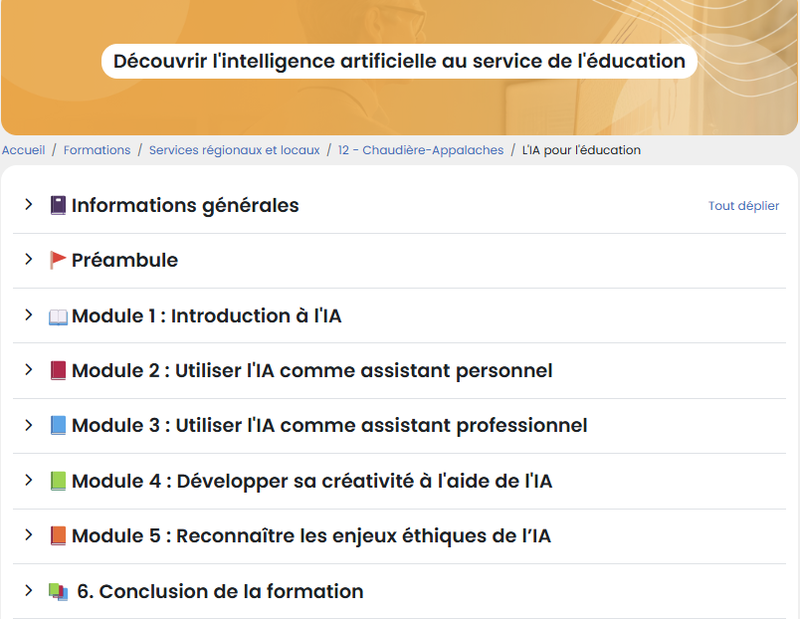Click the orange book icon for Module 5

[58, 536]
